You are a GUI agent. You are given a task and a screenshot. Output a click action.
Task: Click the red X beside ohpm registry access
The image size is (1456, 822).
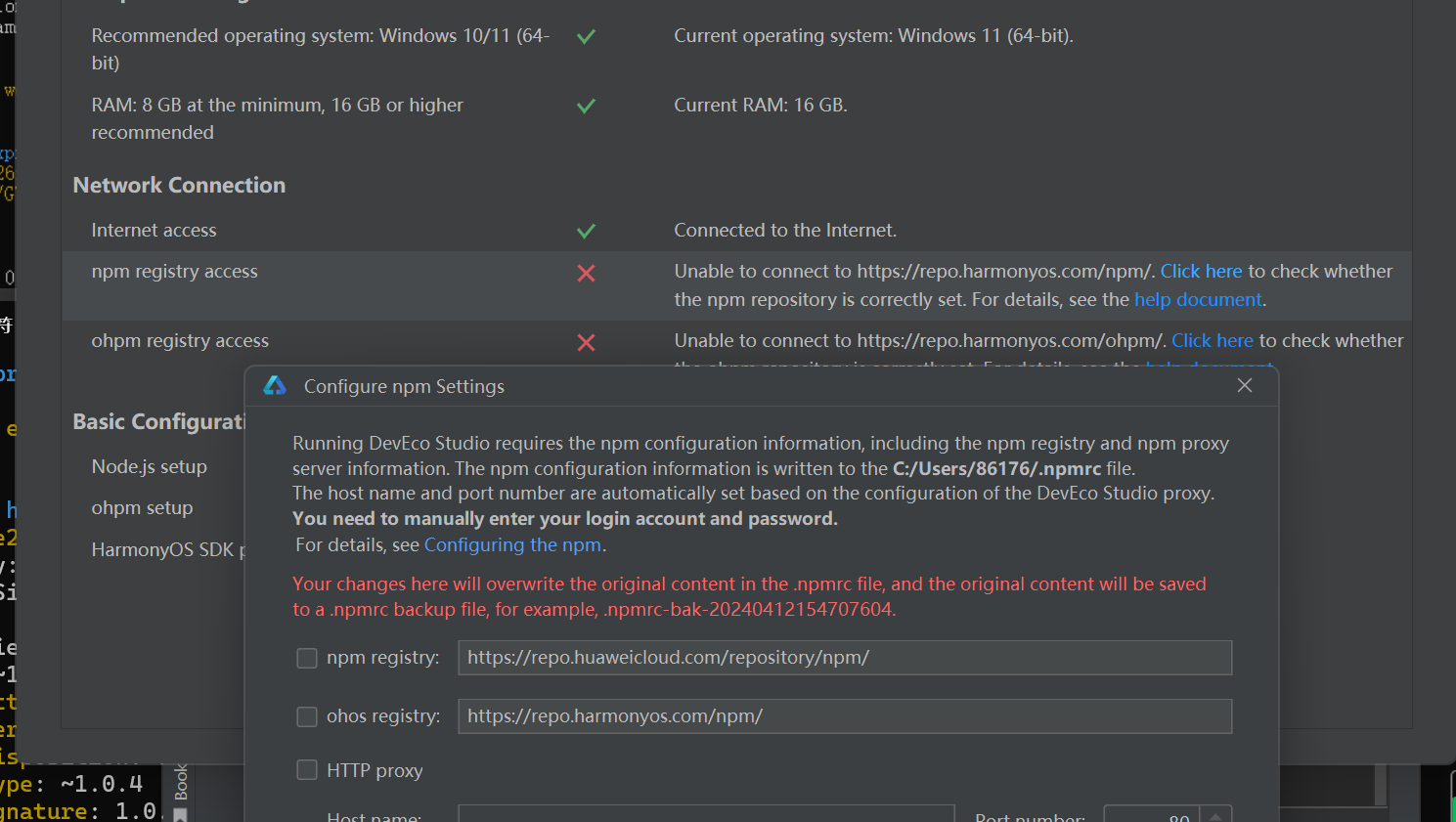tap(586, 343)
